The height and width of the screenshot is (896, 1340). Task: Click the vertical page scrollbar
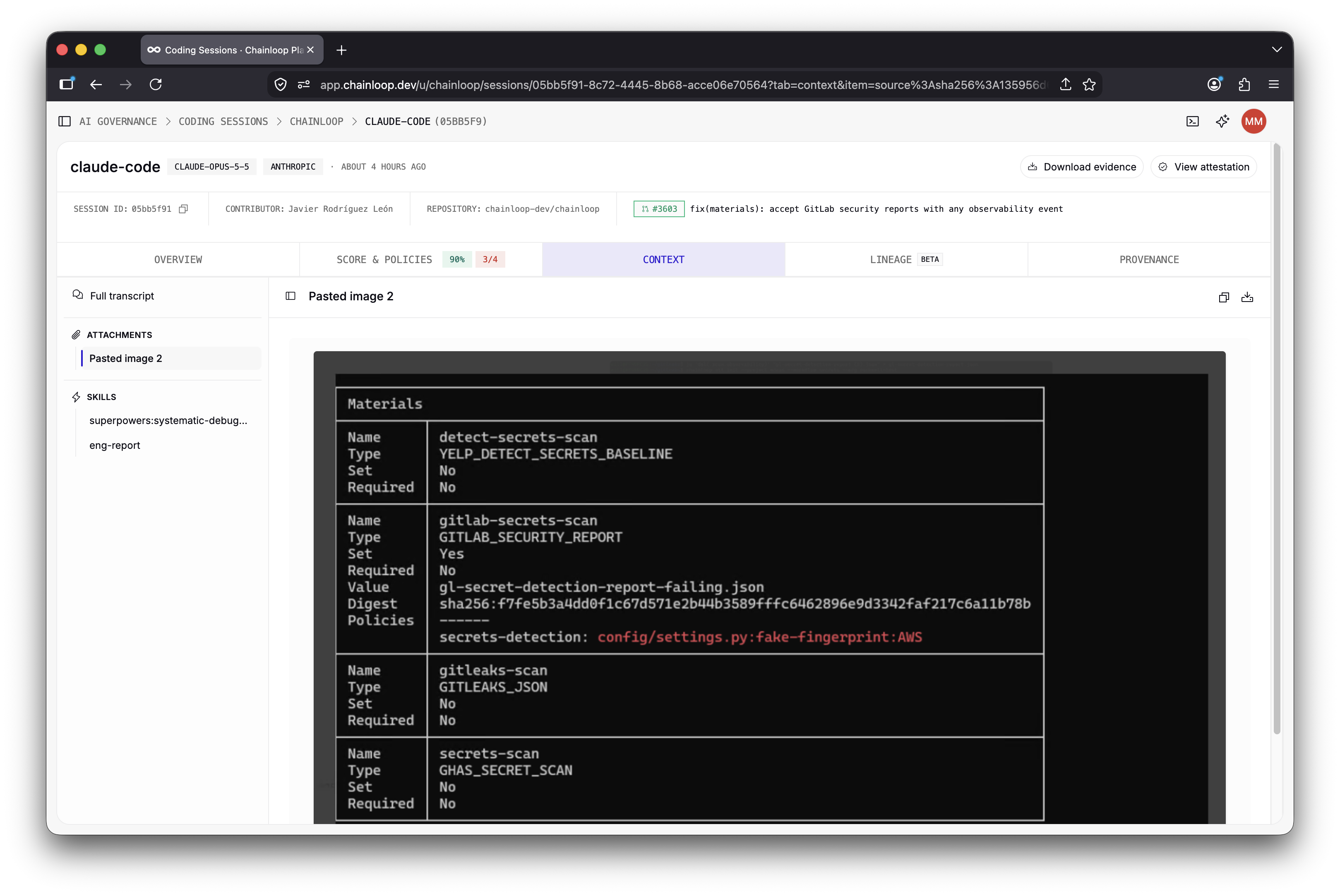pos(1277,440)
